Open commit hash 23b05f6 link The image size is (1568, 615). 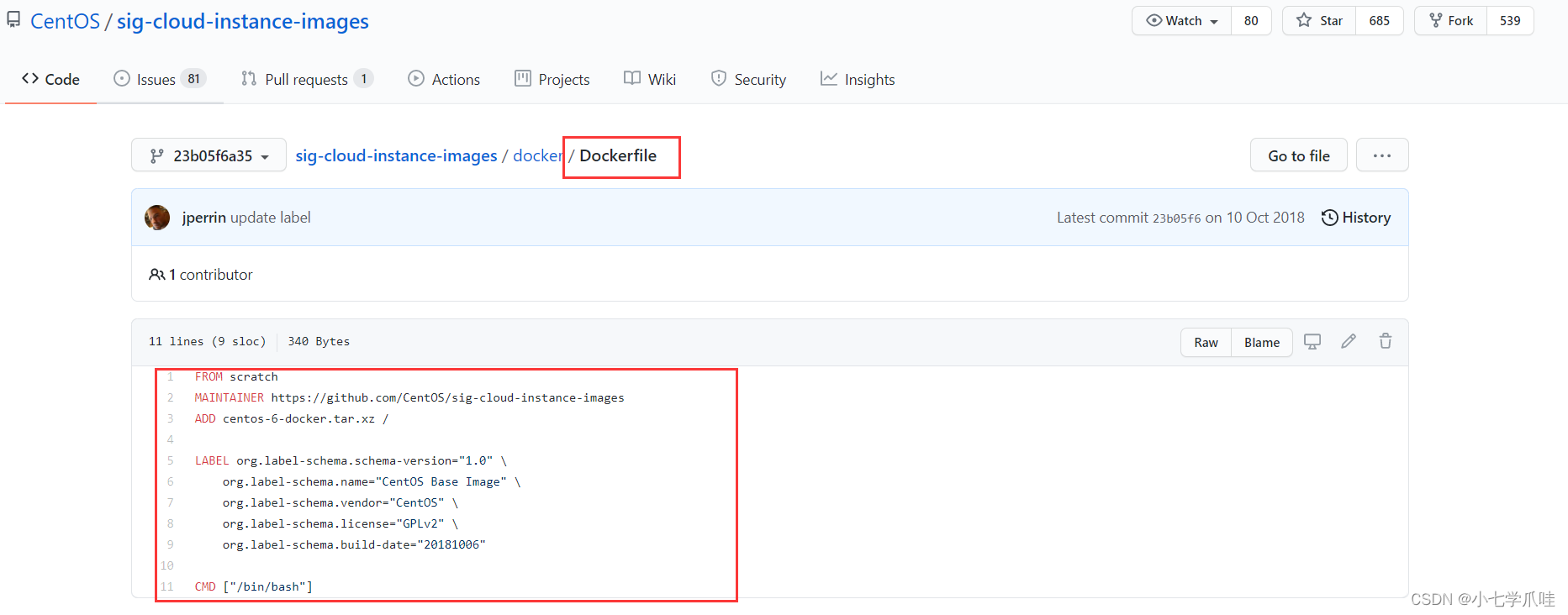pos(1176,218)
